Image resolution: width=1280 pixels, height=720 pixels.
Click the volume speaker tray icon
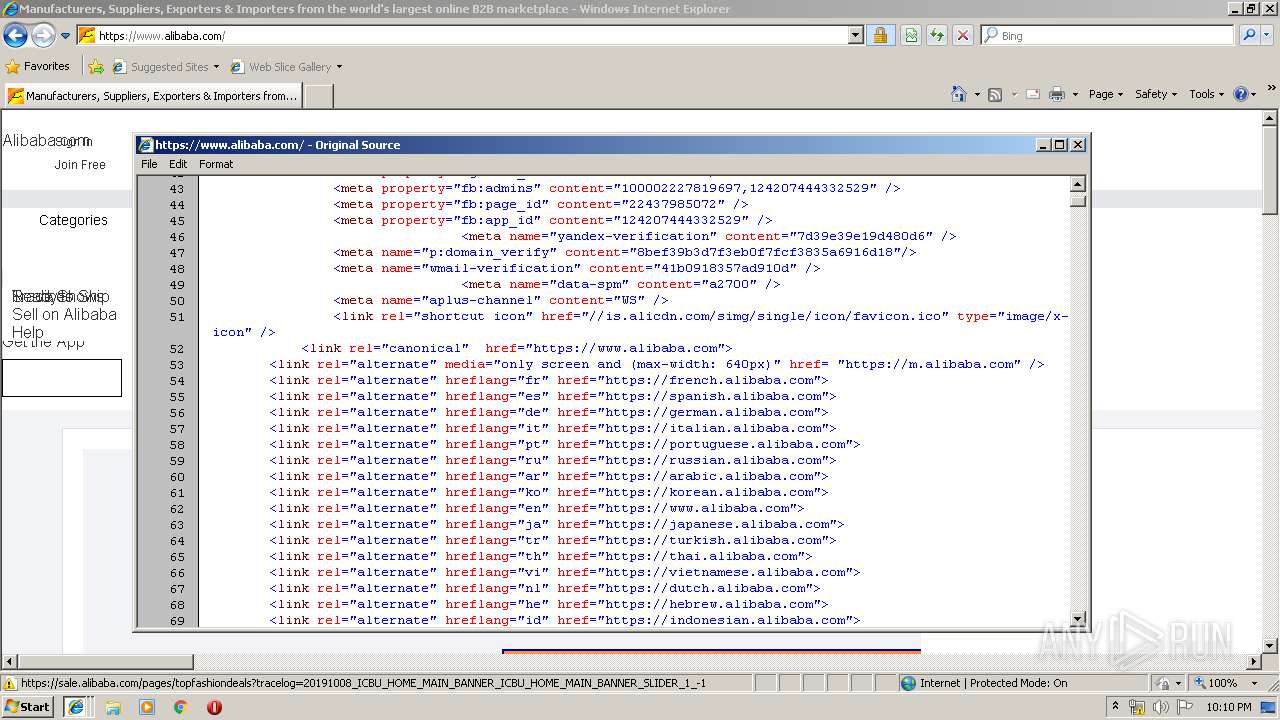pyautogui.click(x=1160, y=707)
